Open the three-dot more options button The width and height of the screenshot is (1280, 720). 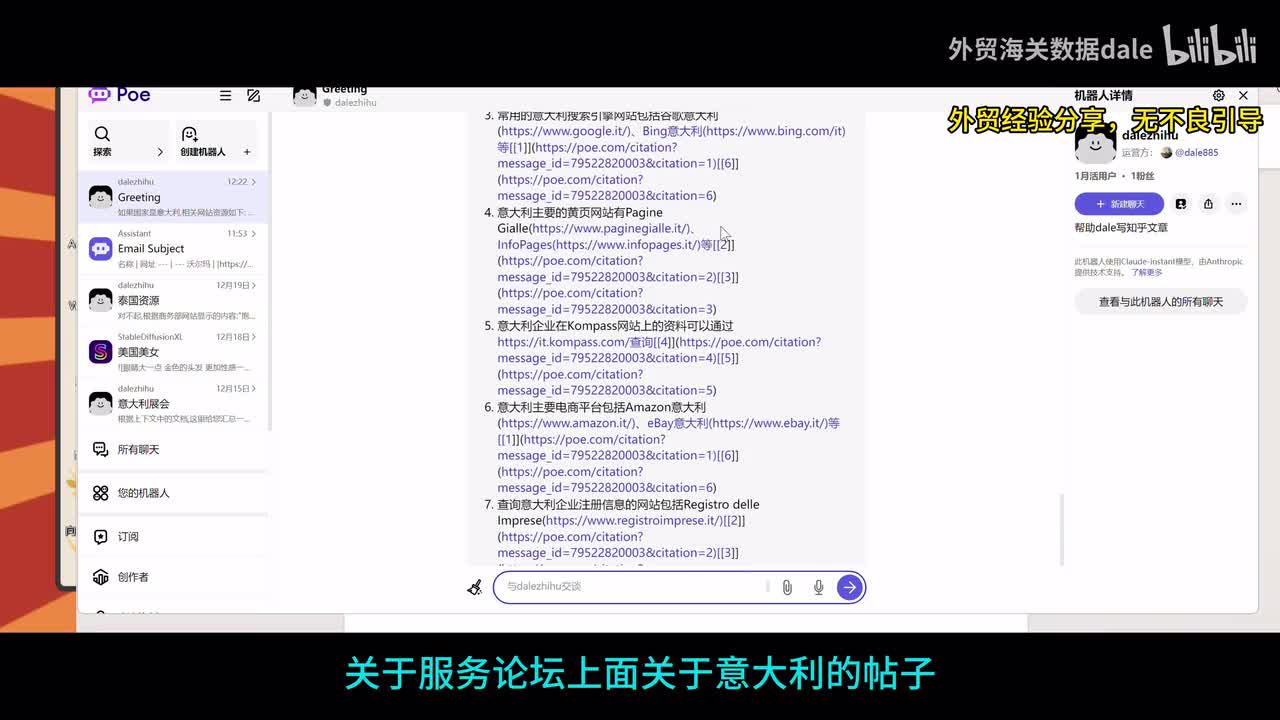(x=1236, y=204)
